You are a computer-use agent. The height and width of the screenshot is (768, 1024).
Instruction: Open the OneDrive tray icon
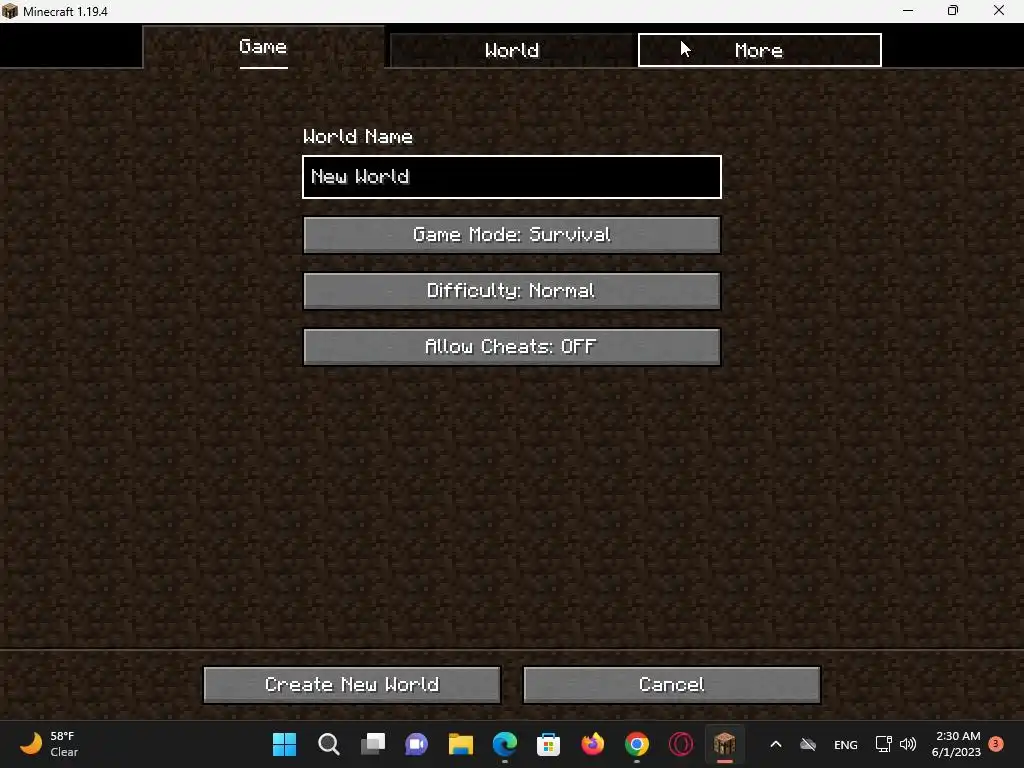(808, 744)
